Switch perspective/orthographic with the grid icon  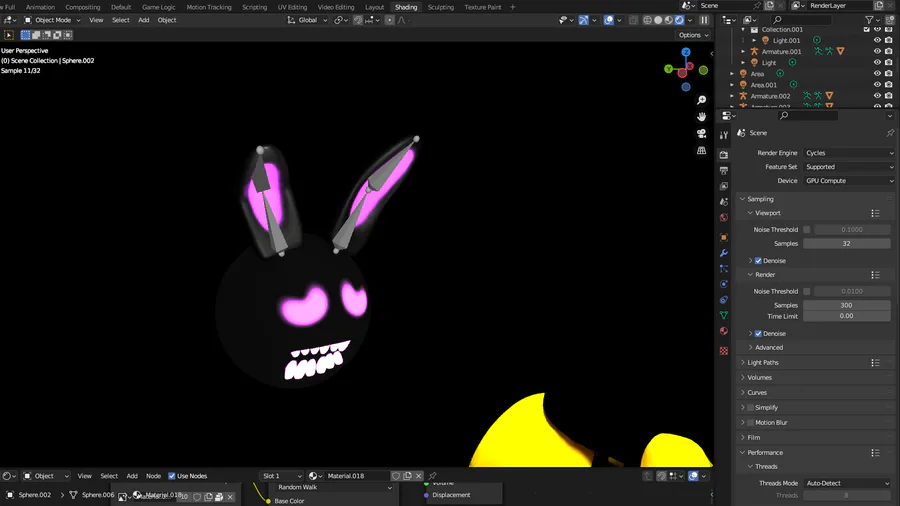coord(701,150)
